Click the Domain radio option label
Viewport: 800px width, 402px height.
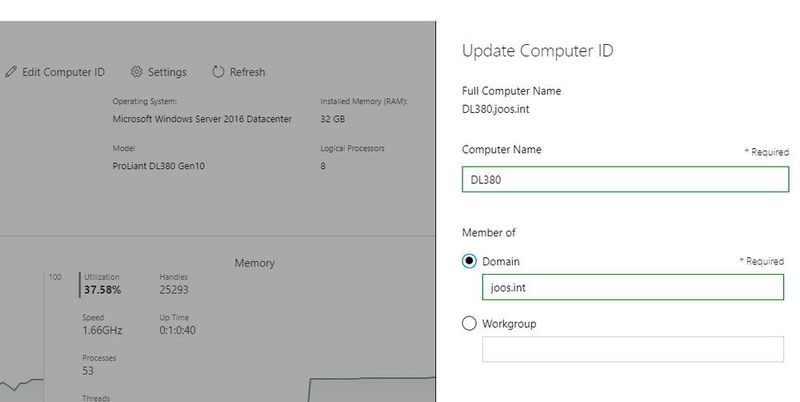pos(501,262)
